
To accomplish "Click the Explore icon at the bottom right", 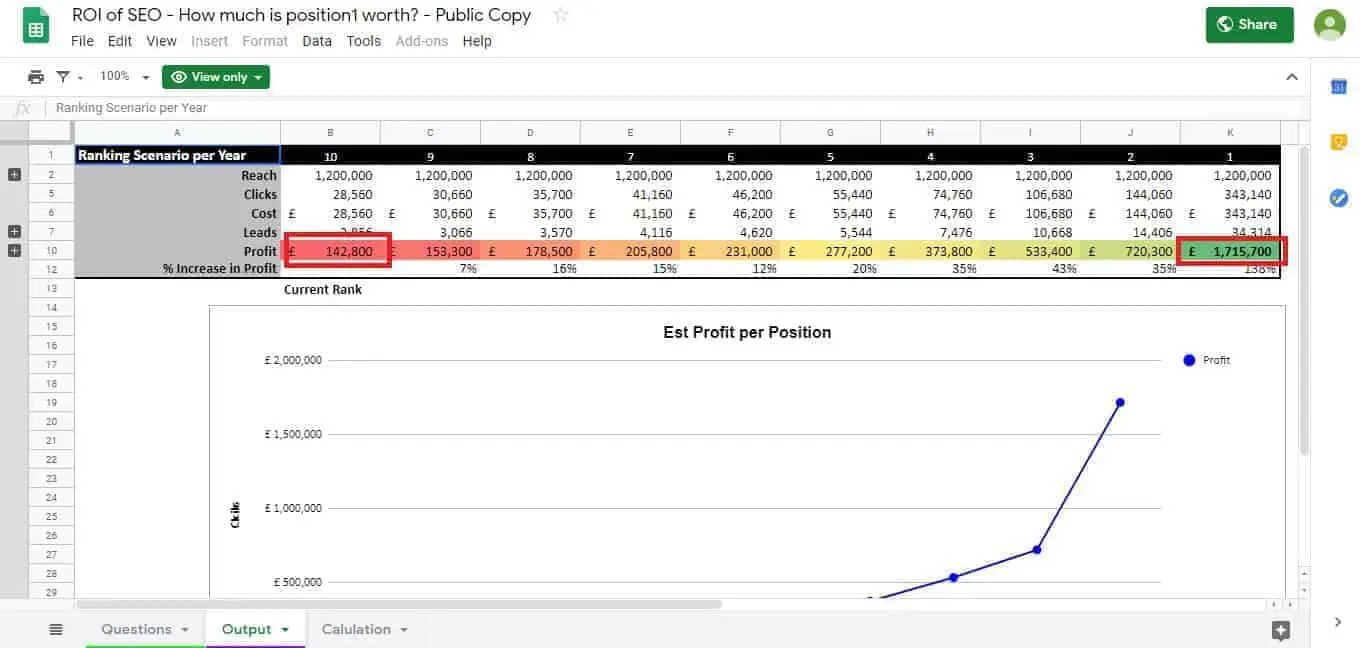I will [1281, 630].
